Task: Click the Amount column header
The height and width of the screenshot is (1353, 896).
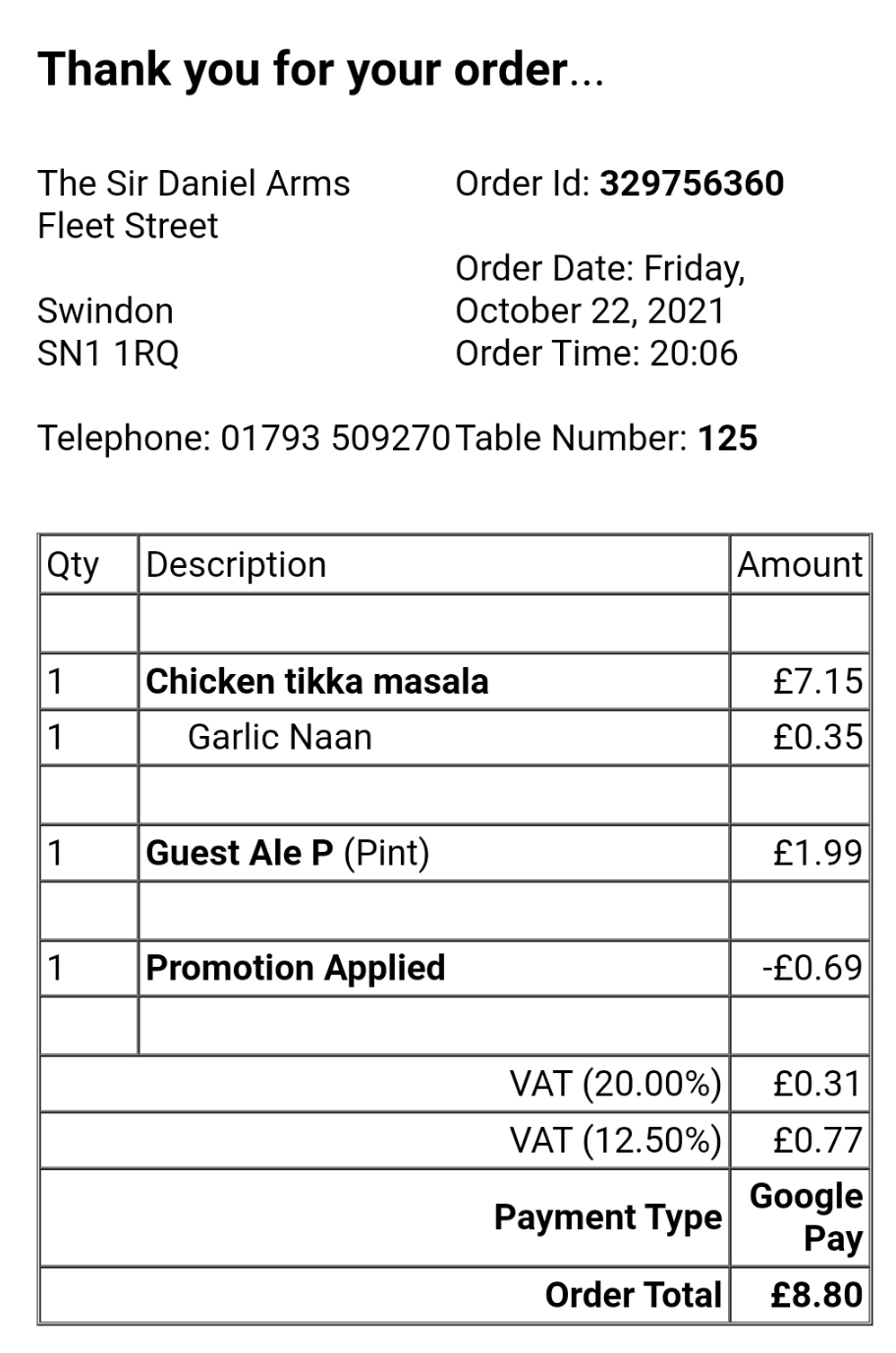Action: coord(800,565)
